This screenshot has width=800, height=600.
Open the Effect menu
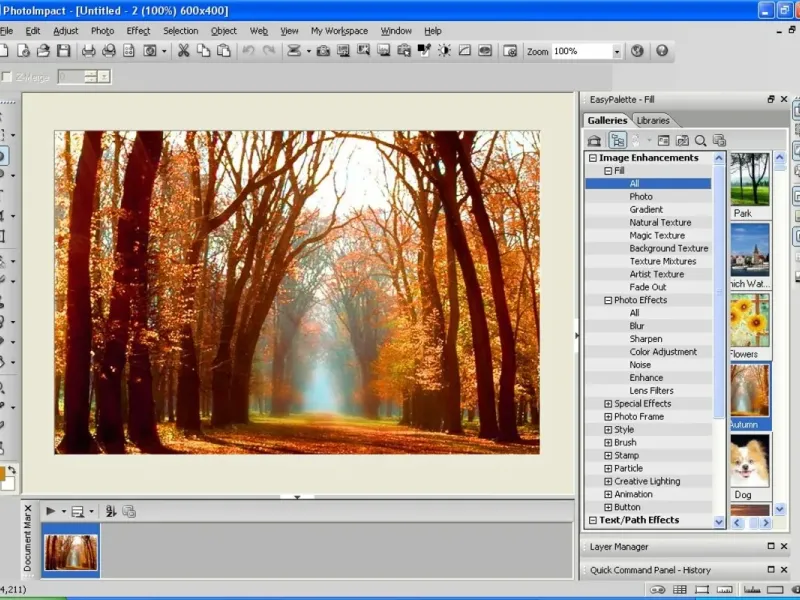pyautogui.click(x=138, y=31)
